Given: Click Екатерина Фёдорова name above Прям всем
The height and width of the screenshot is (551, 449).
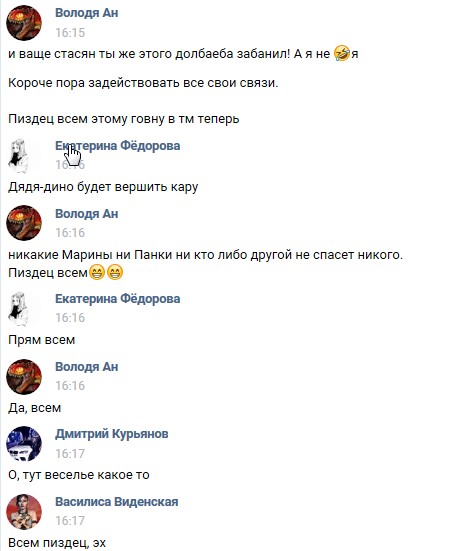Looking at the screenshot, I should point(117,299).
